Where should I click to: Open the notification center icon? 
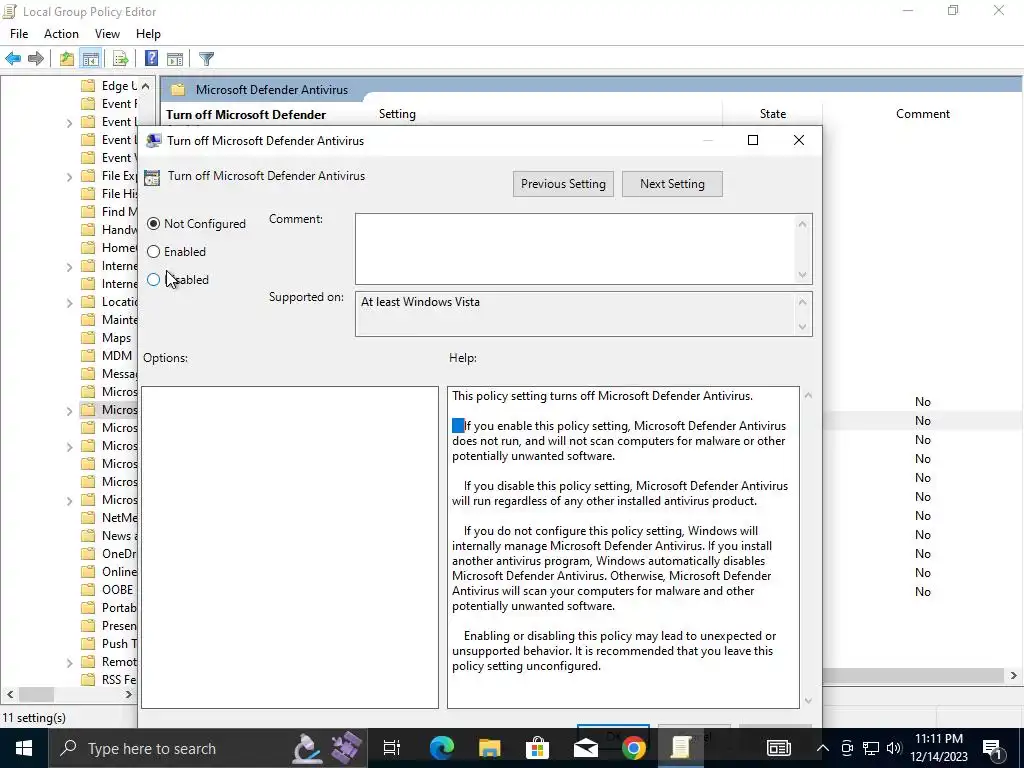pyautogui.click(x=993, y=748)
